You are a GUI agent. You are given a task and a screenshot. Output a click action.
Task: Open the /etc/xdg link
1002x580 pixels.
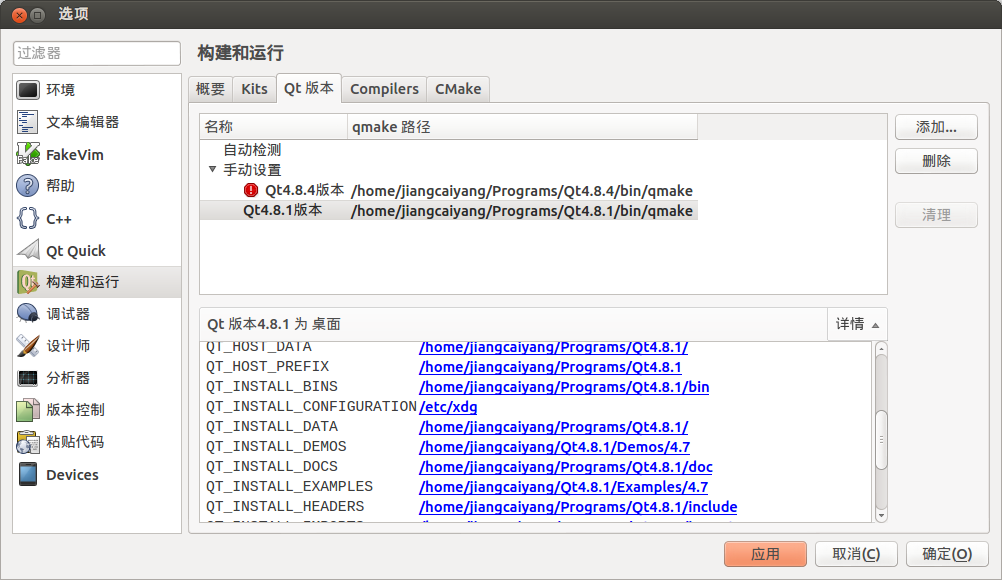tap(448, 406)
